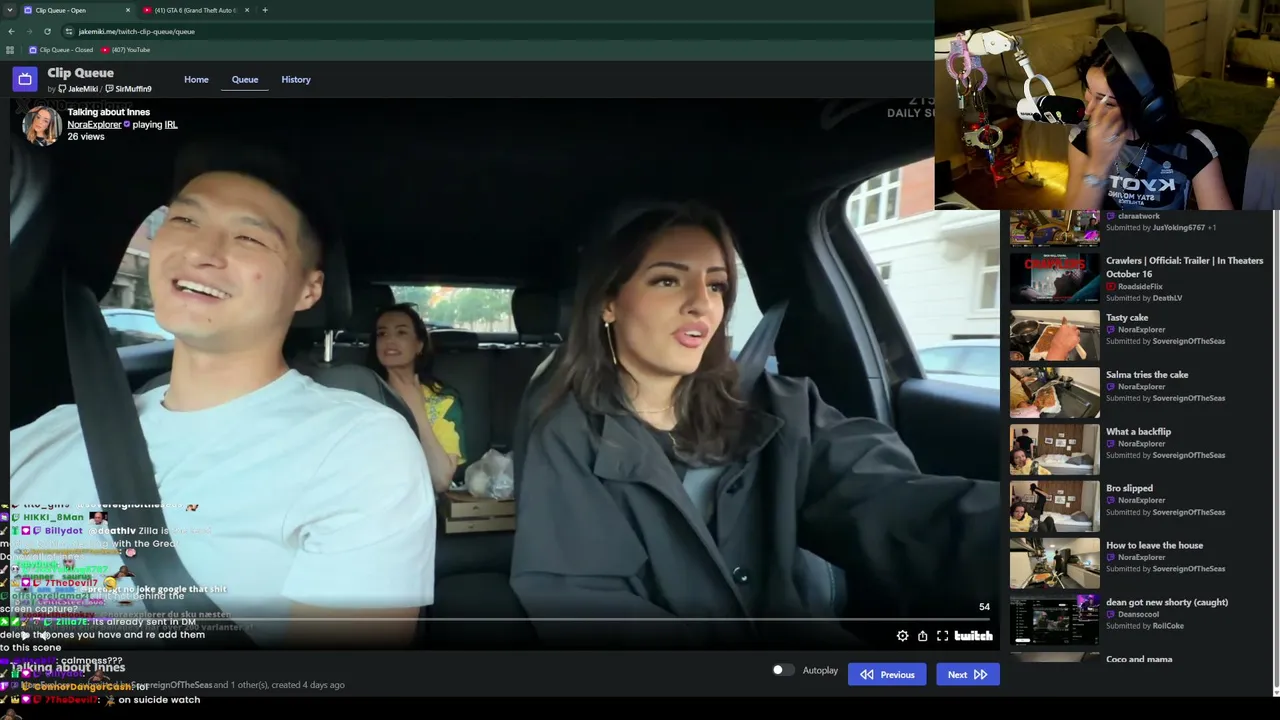Open the NoraExplorer channel link above video
Image resolution: width=1280 pixels, height=720 pixels.
(x=94, y=125)
